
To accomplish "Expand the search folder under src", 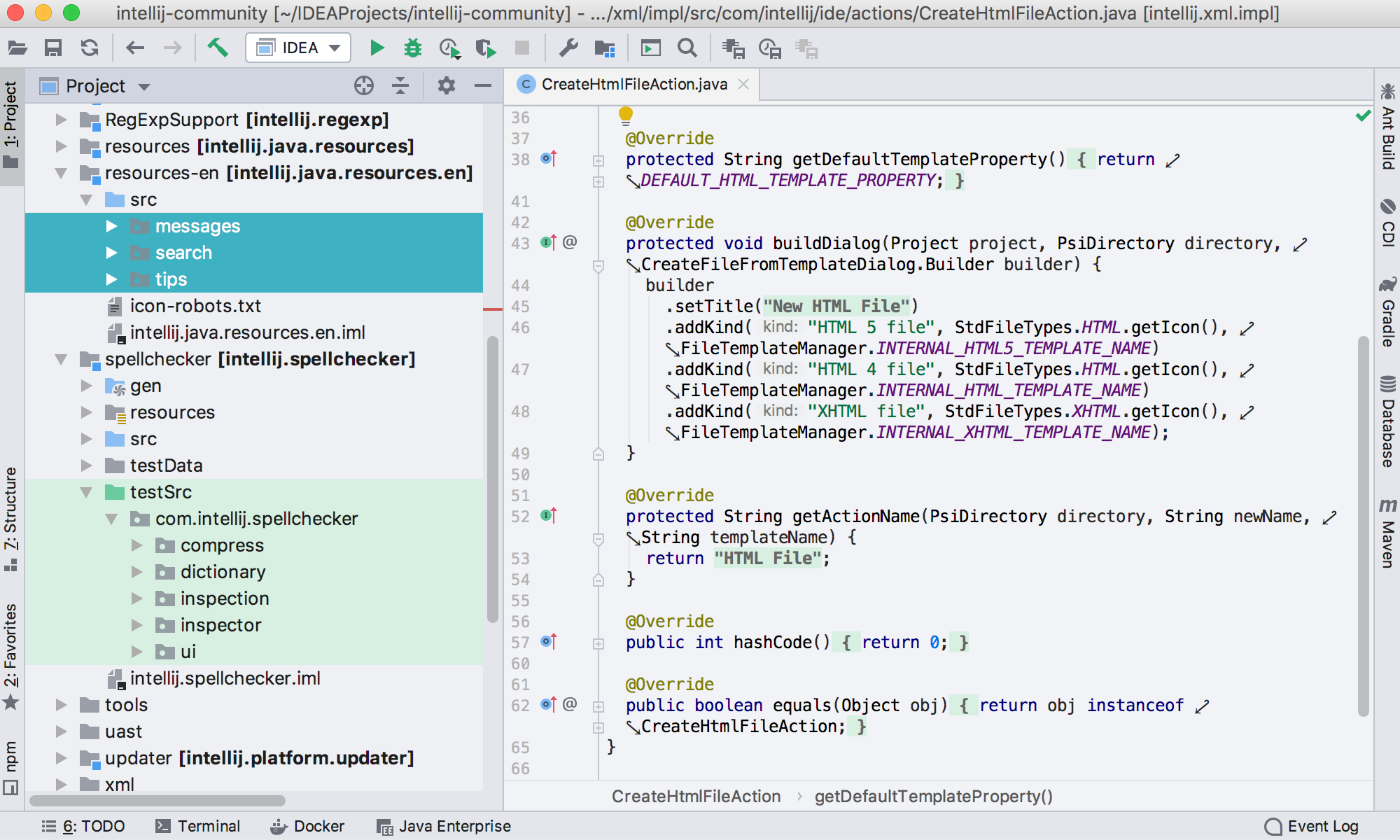I will tap(113, 252).
